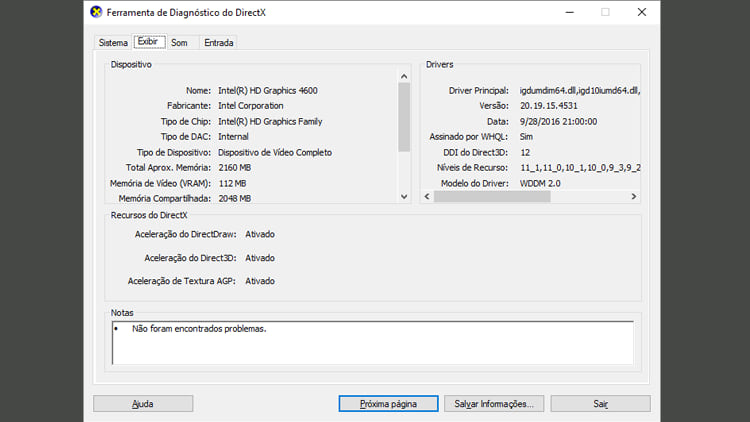Click the 'Assinado por WHQL:' label
Screen dimensions: 750x422
pos(469,136)
